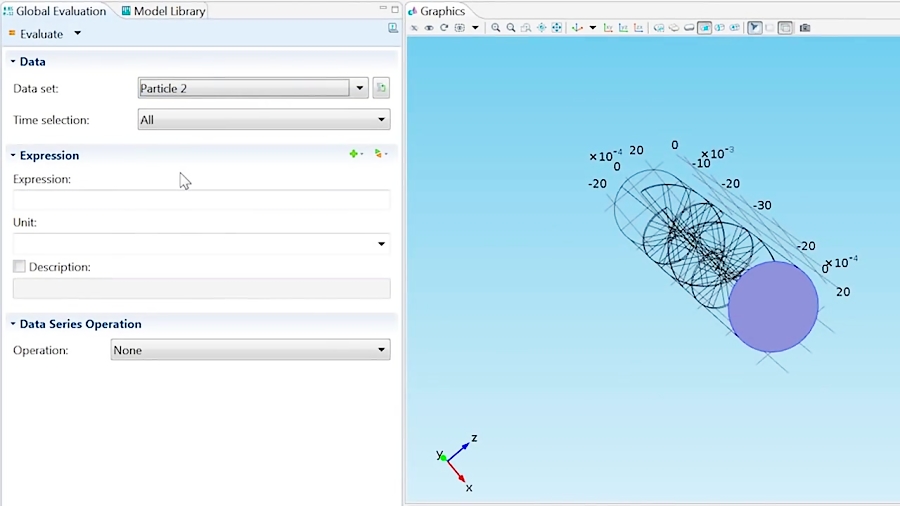The image size is (900, 506).
Task: Go to the default 3D view axes icon
Action: (577, 28)
